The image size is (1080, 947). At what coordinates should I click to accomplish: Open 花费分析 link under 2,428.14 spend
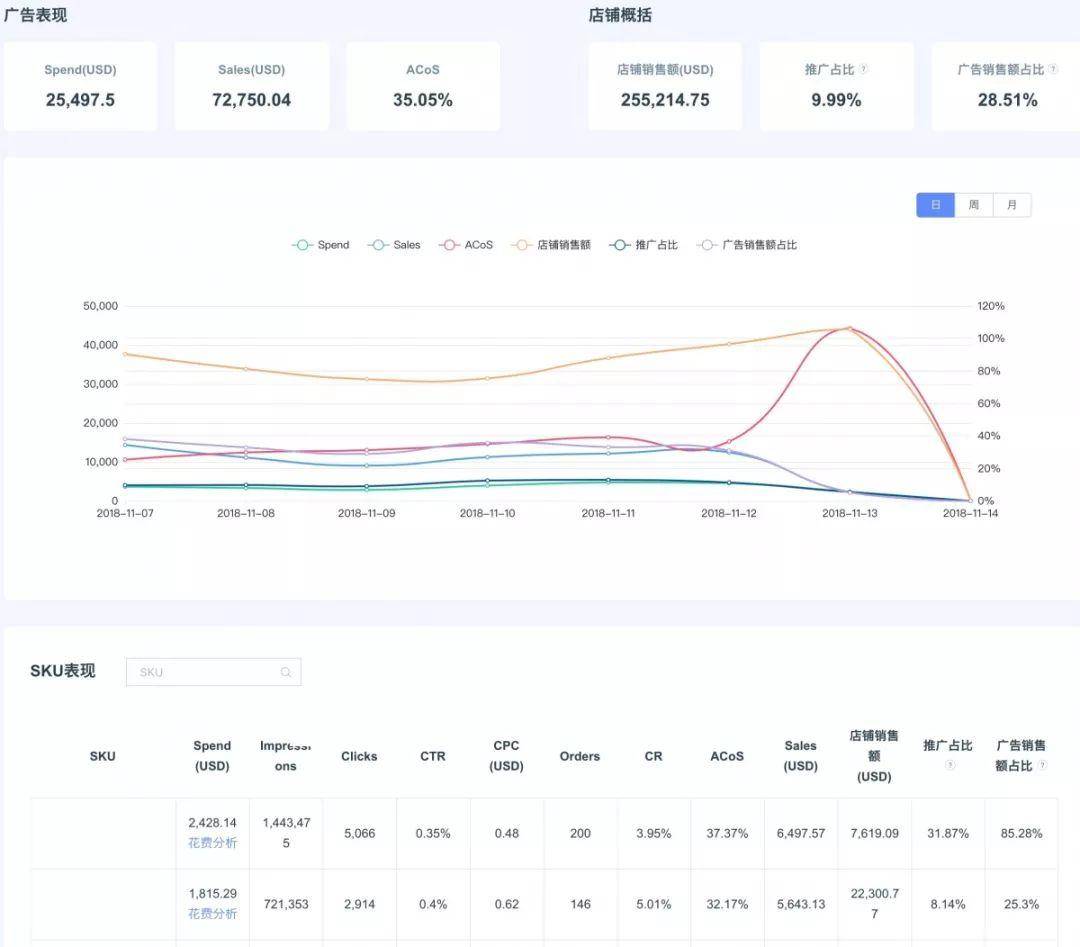click(212, 843)
